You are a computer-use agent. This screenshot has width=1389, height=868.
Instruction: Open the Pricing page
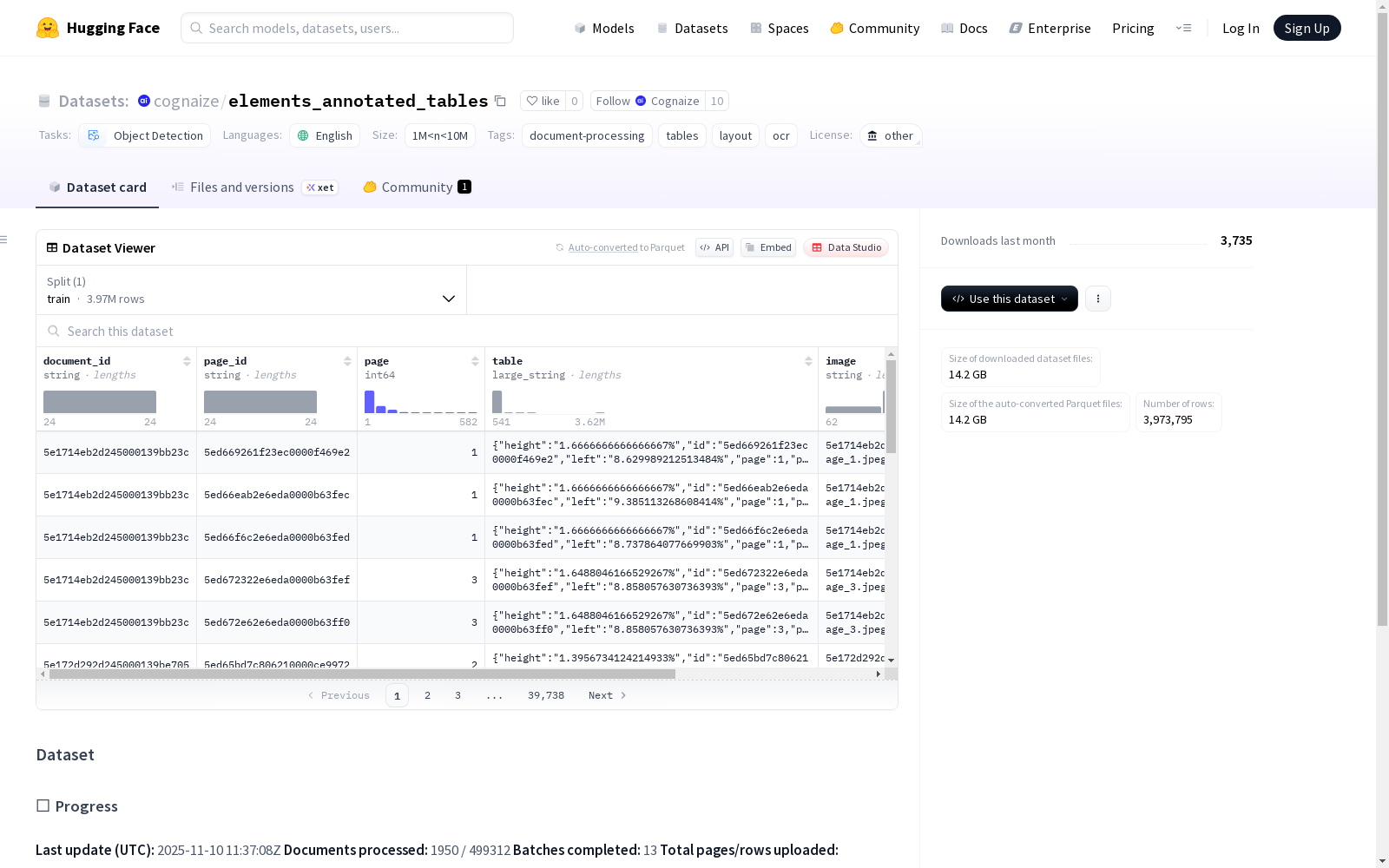coord(1133,28)
